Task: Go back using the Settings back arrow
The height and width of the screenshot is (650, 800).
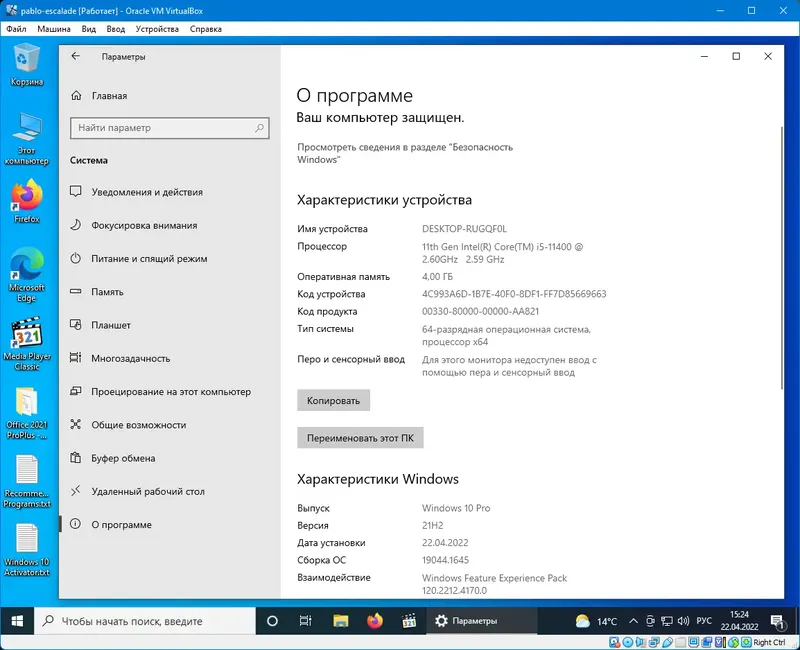Action: [76, 56]
